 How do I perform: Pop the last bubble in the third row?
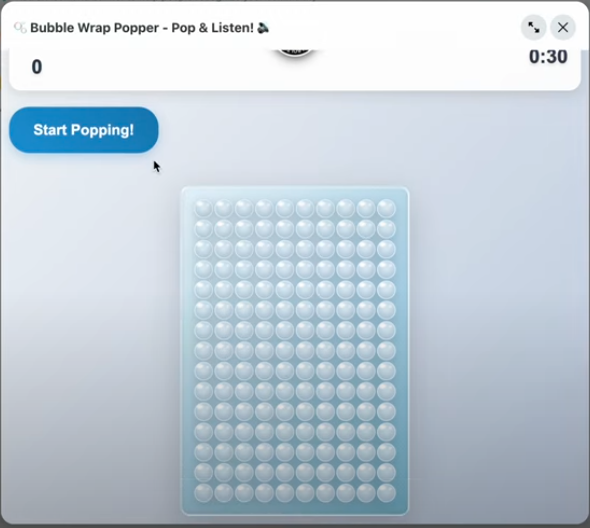[386, 249]
